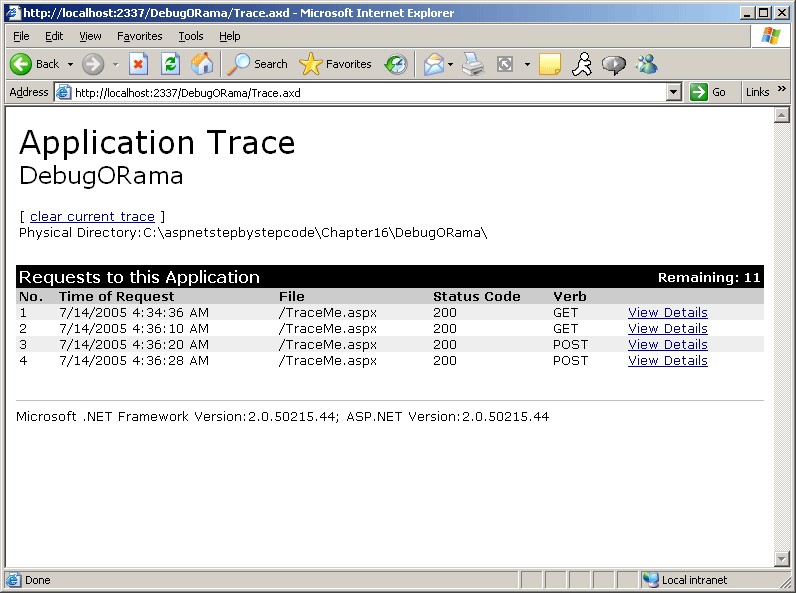The height and width of the screenshot is (593, 796).
Task: View Details for the 4:34:36 AM request
Action: (x=667, y=312)
